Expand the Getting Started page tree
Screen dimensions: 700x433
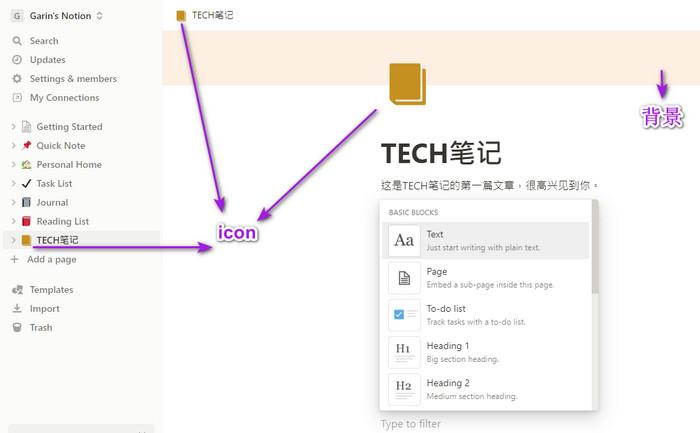click(13, 127)
